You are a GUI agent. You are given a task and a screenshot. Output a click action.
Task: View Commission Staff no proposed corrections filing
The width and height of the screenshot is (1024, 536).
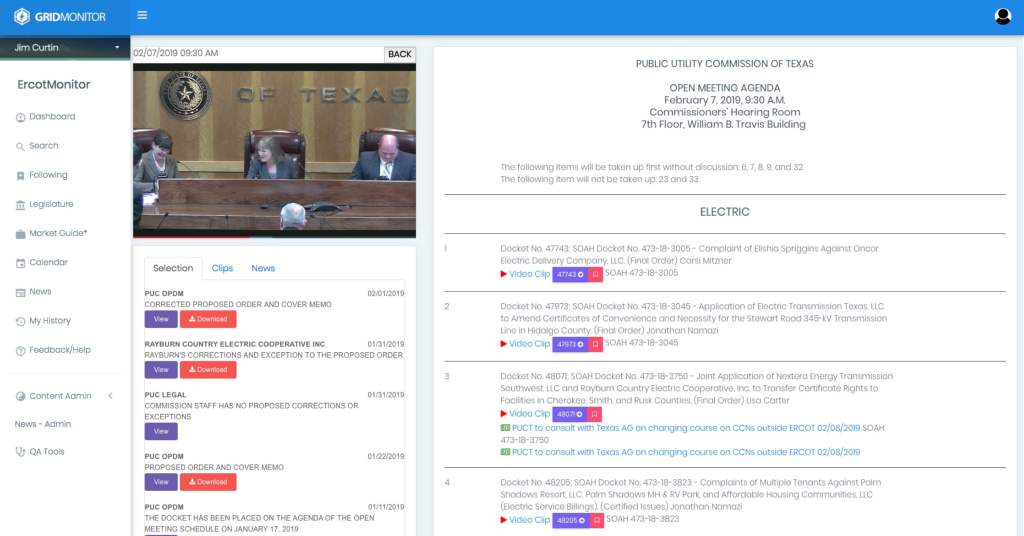click(x=161, y=432)
